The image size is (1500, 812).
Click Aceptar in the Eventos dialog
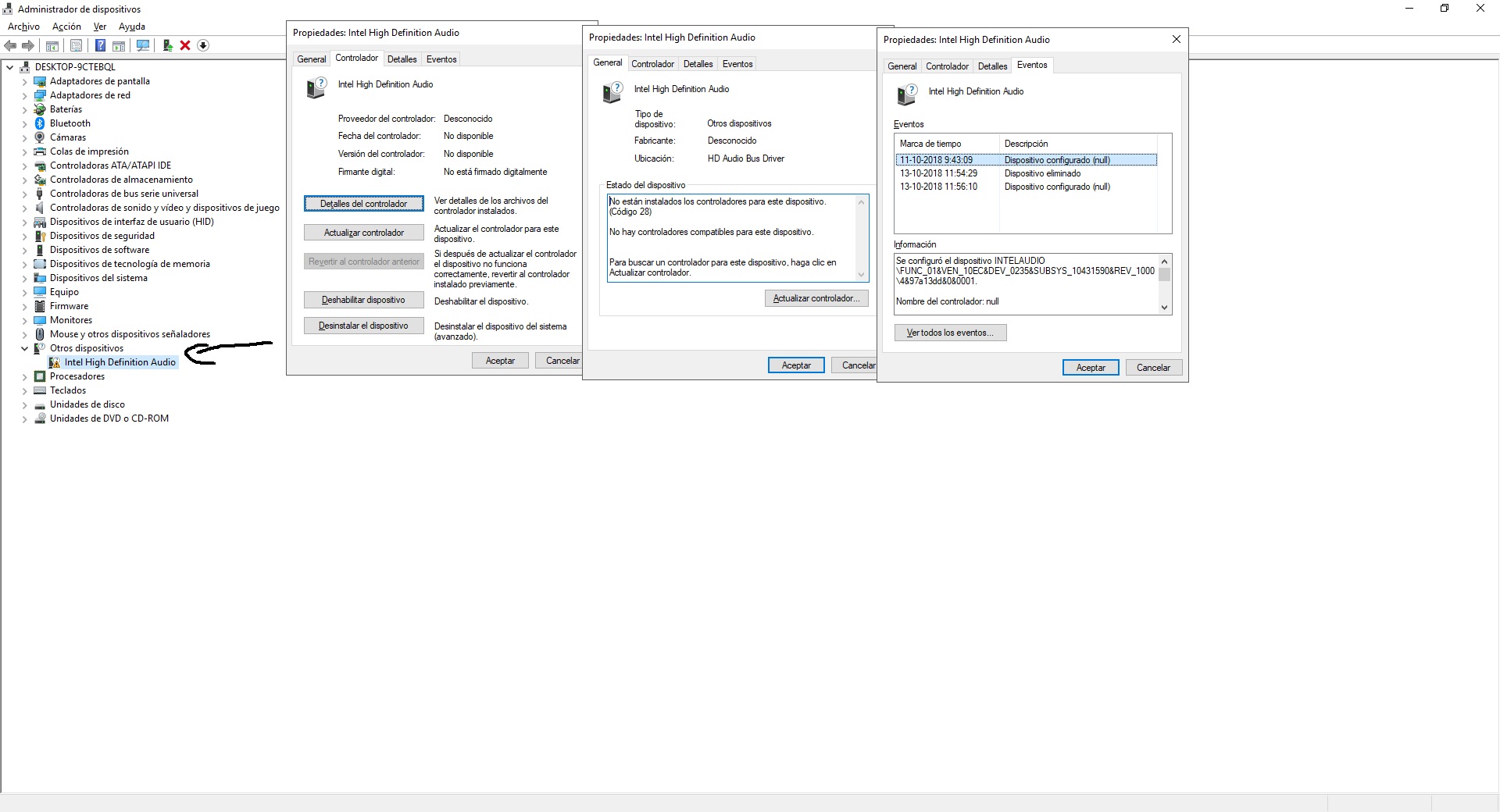tap(1091, 368)
